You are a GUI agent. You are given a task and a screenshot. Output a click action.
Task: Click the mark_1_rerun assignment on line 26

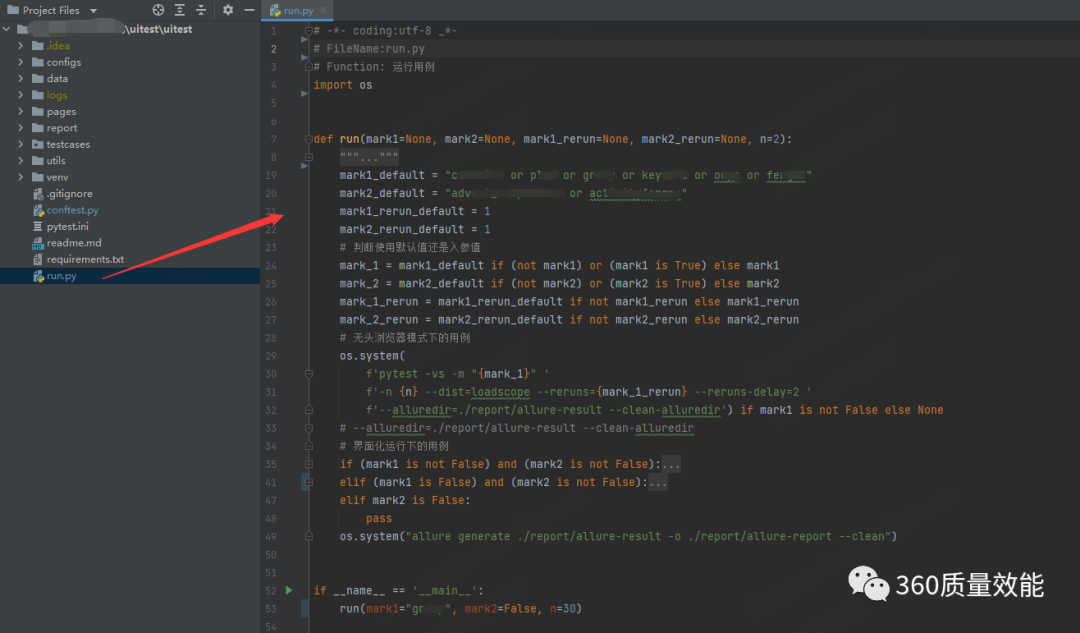point(569,302)
